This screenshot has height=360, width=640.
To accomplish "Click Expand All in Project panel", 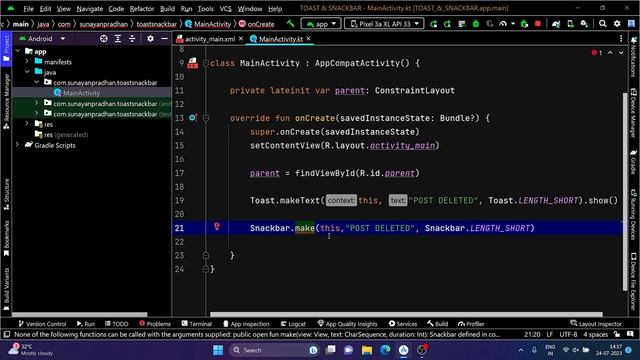I will (x=118, y=38).
